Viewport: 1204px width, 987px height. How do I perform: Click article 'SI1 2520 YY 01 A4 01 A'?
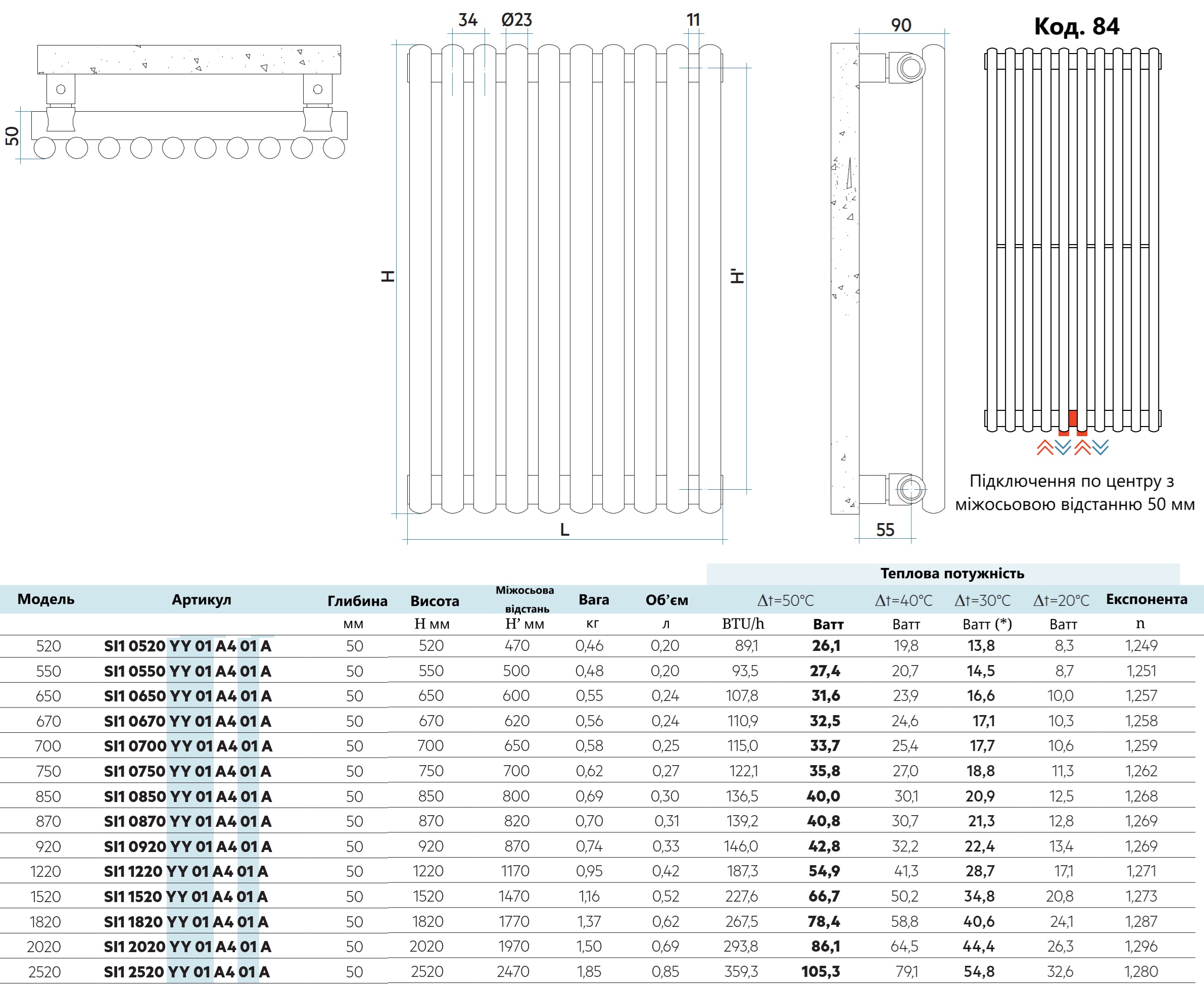coord(187,972)
